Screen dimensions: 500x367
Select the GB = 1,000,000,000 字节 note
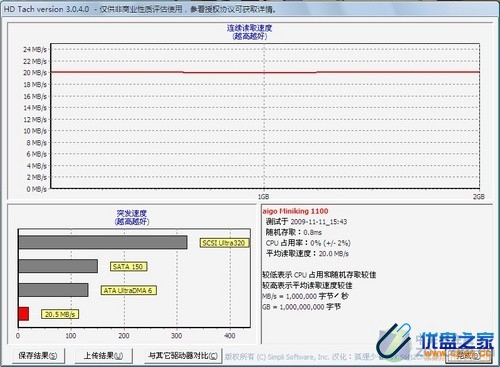(x=301, y=307)
